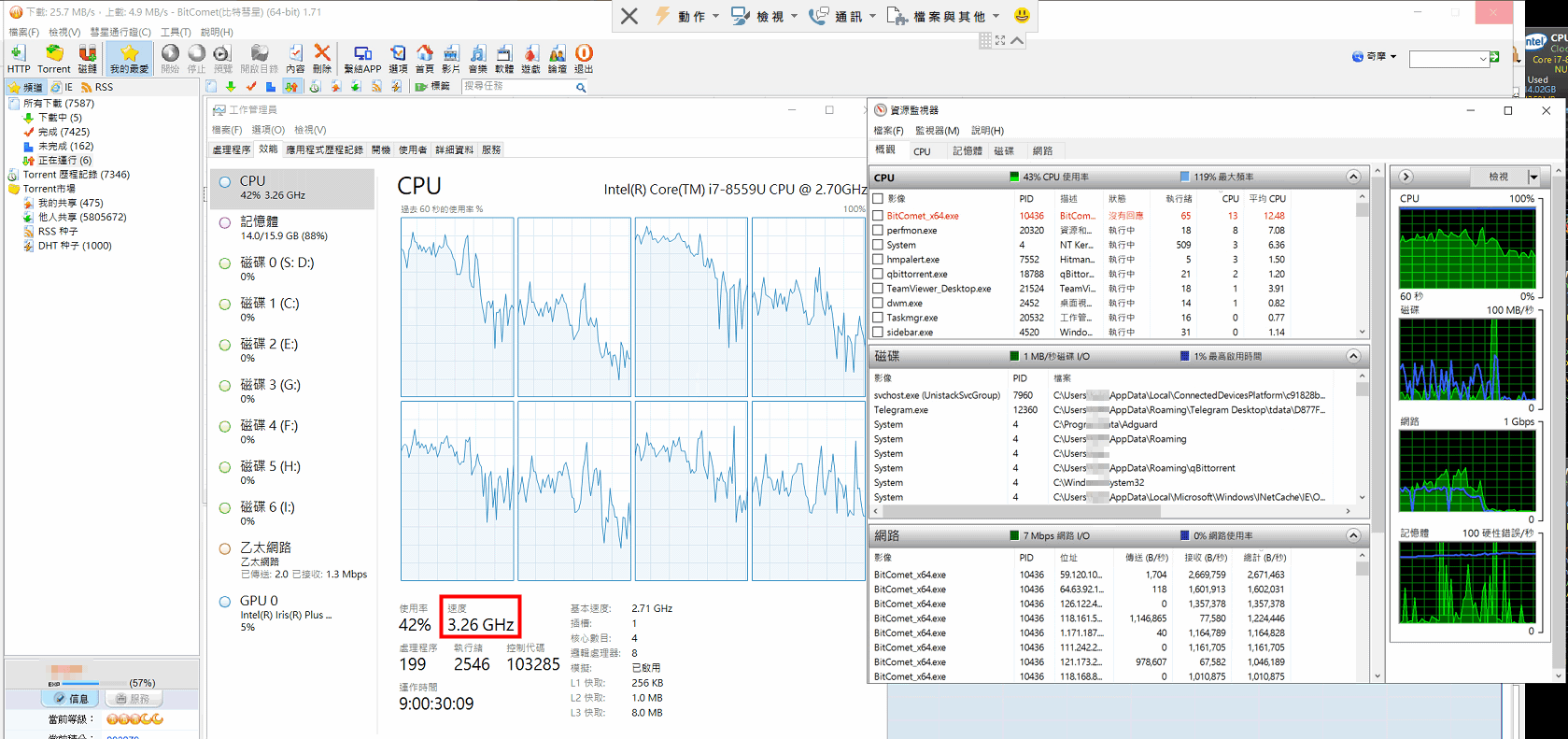The height and width of the screenshot is (739, 1568).
Task: Click the 服務 button in BitComet bottom panel
Action: [x=133, y=699]
